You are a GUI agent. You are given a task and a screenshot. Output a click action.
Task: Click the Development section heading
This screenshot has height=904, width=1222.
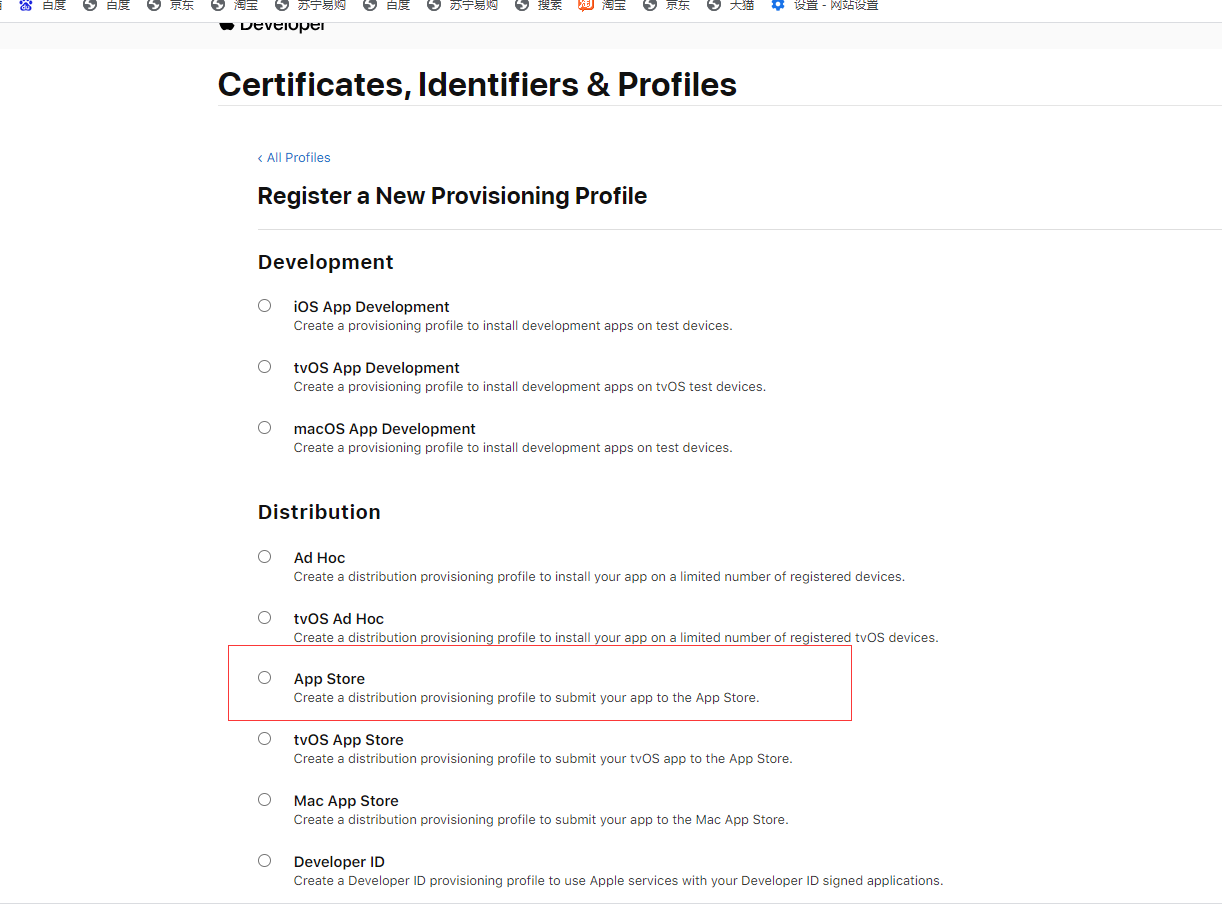[326, 262]
